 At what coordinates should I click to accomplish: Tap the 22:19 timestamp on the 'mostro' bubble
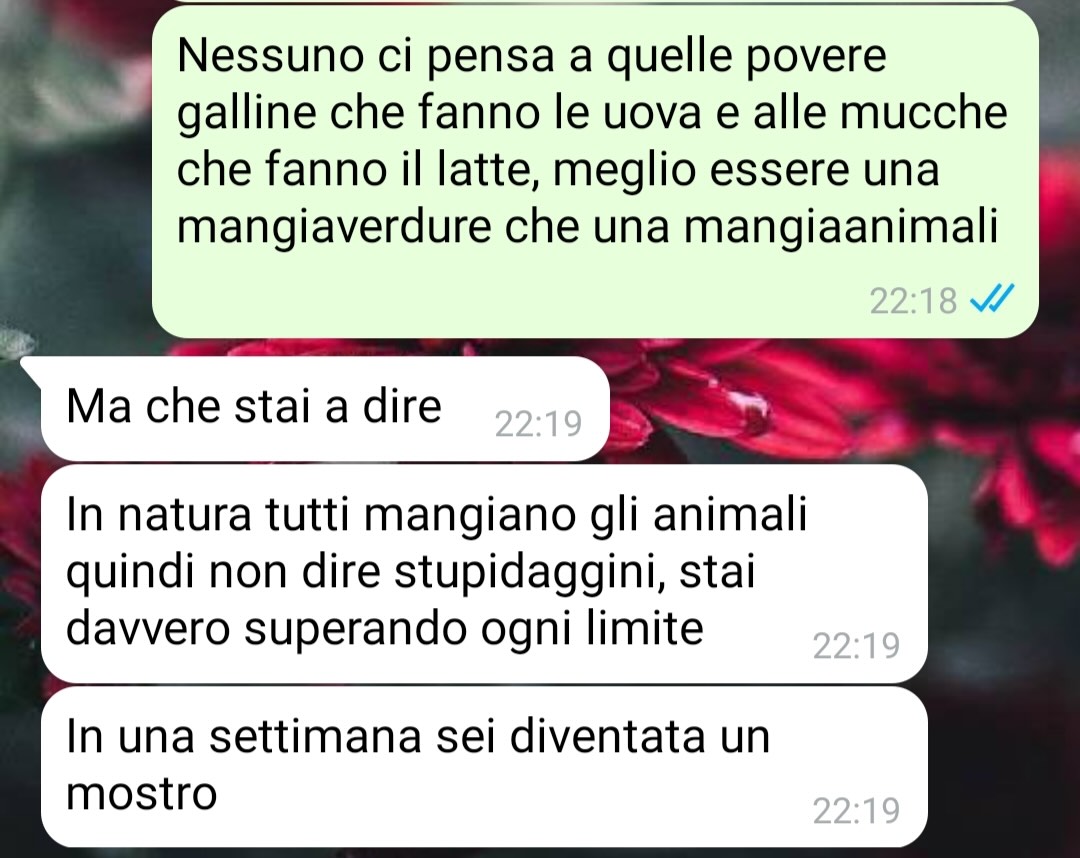tap(856, 810)
